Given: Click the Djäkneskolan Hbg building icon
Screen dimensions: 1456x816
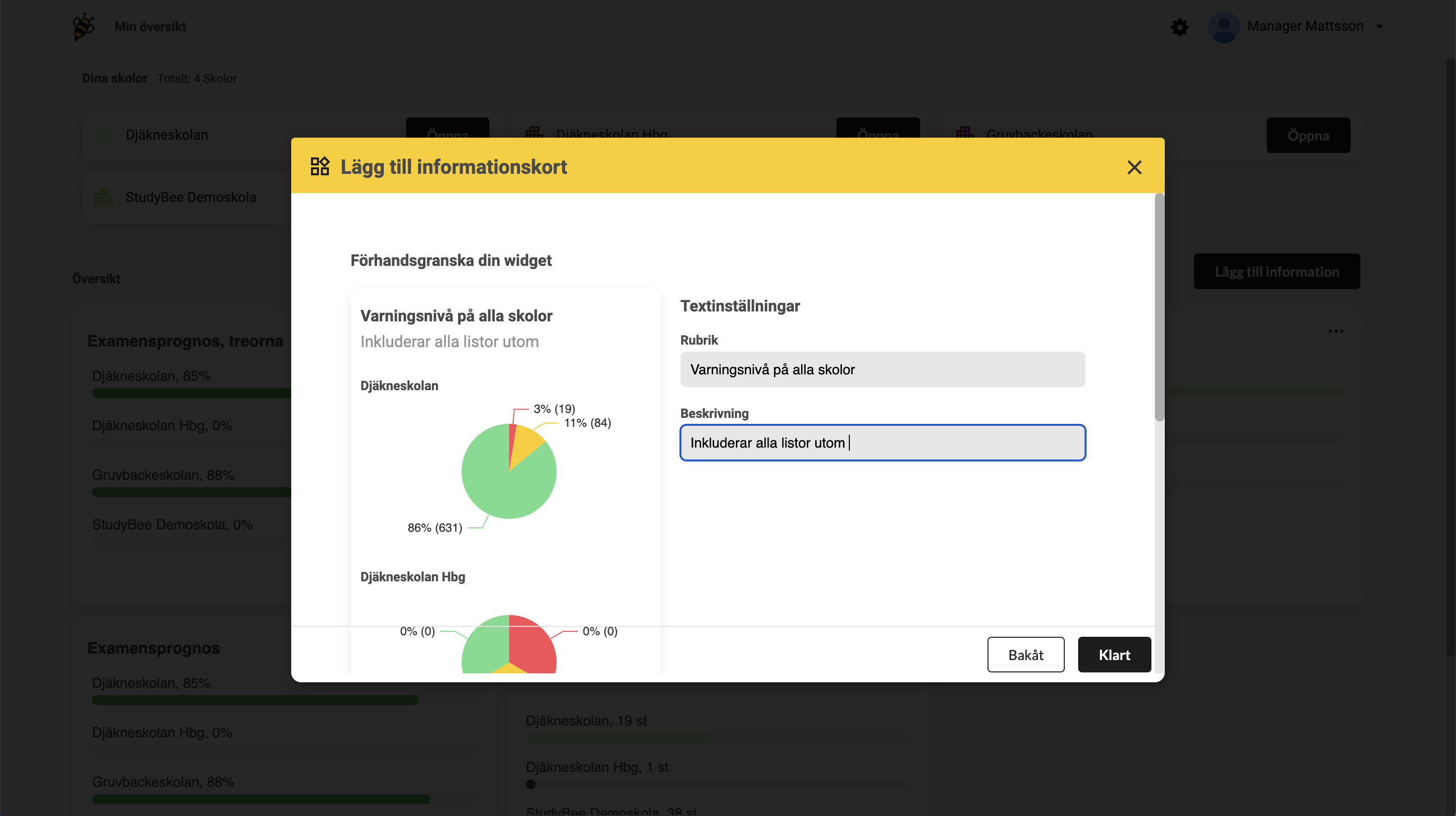Looking at the screenshot, I should (533, 134).
